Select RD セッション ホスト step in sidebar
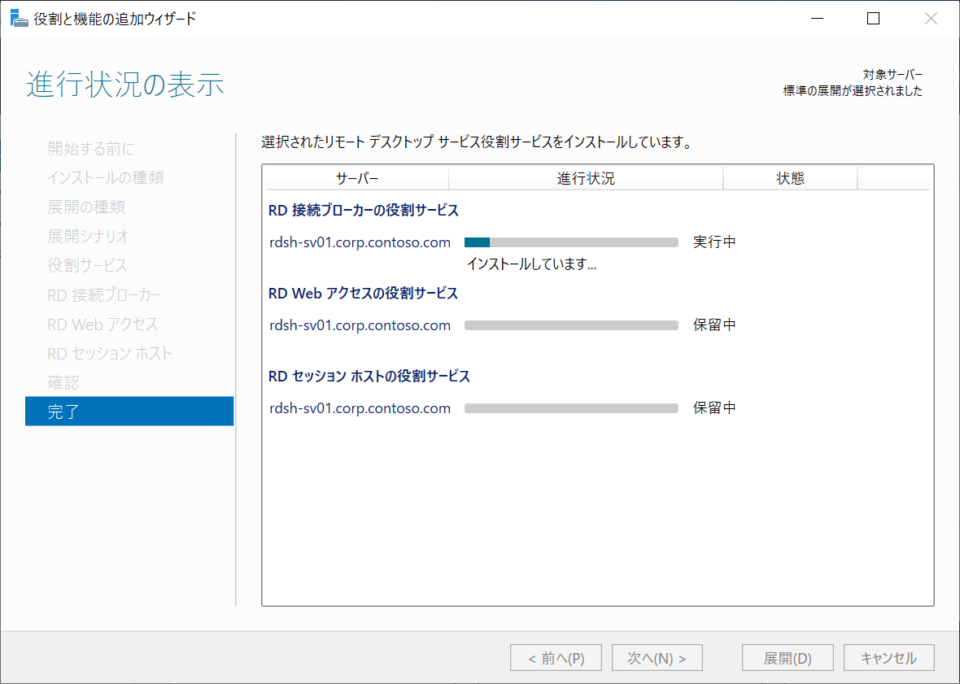The height and width of the screenshot is (684, 960). [110, 353]
